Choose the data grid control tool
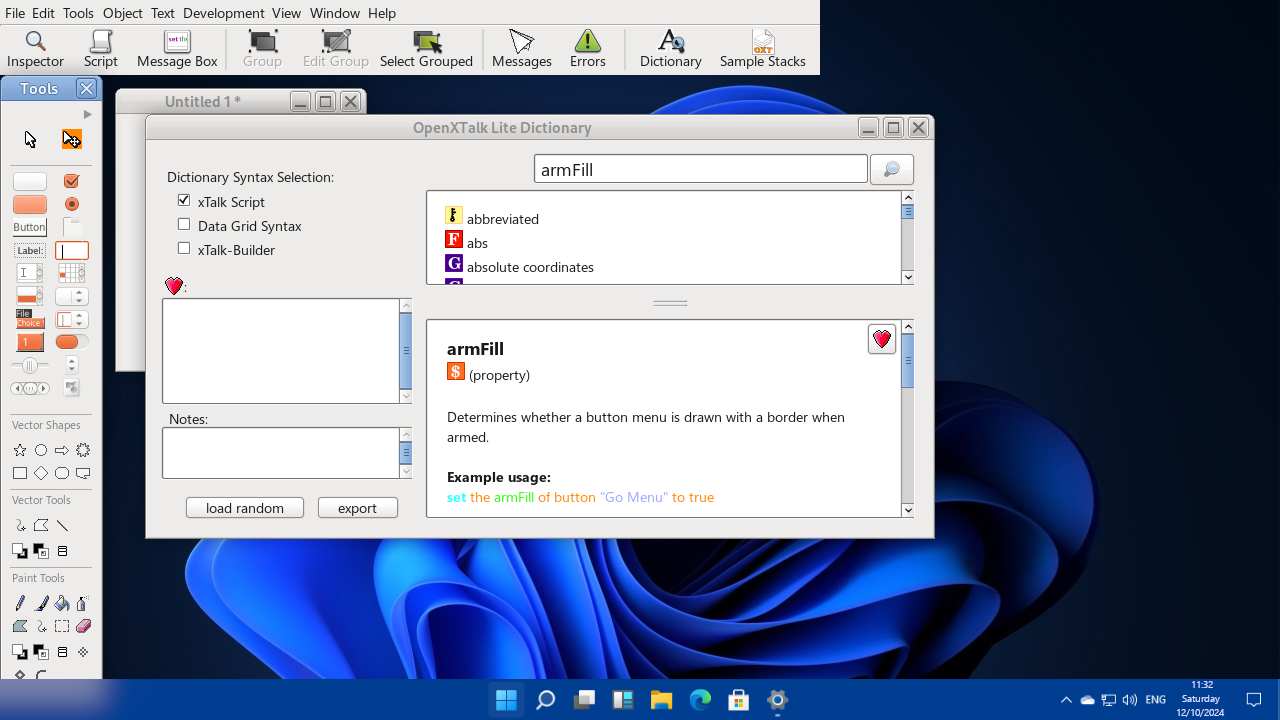The width and height of the screenshot is (1280, 720). [71, 273]
